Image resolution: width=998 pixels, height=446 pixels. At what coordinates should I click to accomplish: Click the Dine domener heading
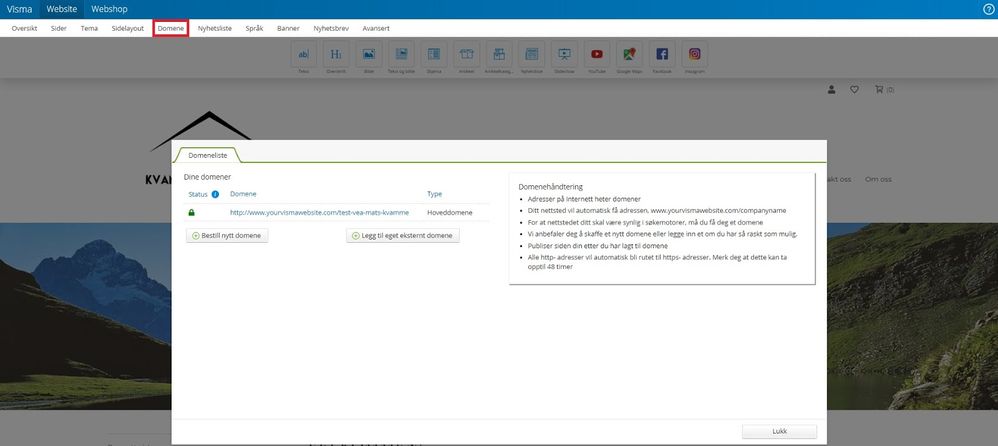[x=207, y=177]
